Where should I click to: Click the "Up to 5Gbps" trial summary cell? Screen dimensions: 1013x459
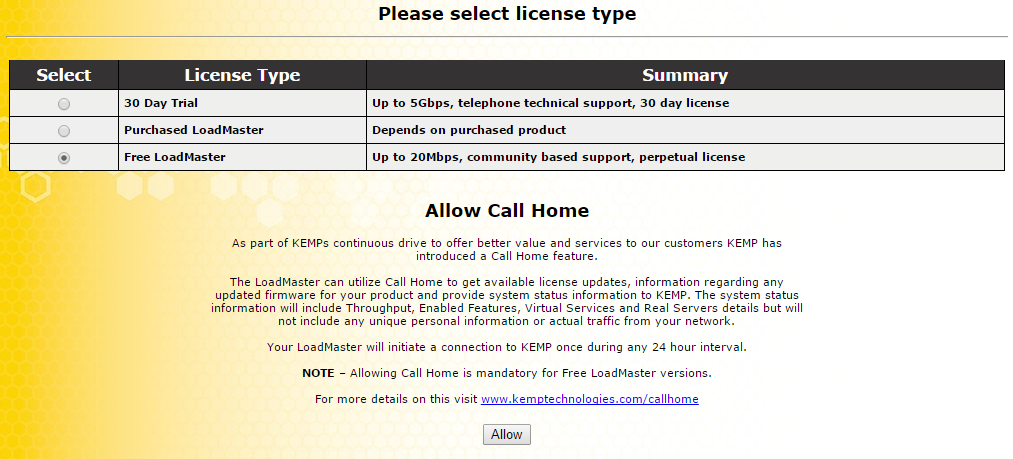(550, 103)
